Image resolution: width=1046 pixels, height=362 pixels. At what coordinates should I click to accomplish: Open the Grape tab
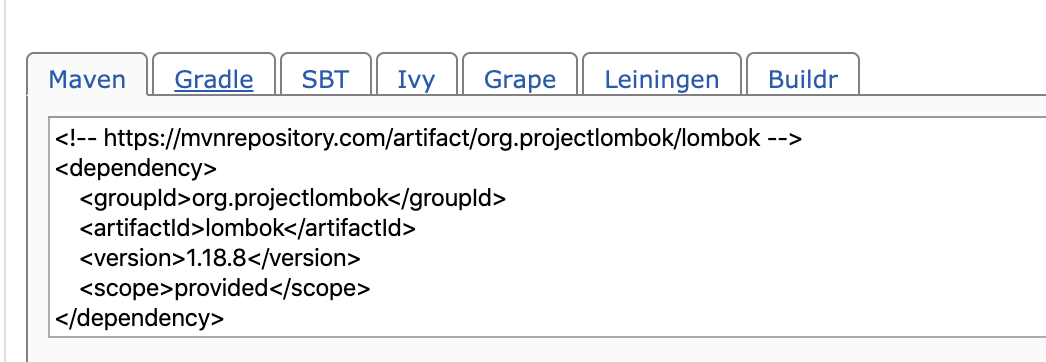pyautogui.click(x=520, y=80)
